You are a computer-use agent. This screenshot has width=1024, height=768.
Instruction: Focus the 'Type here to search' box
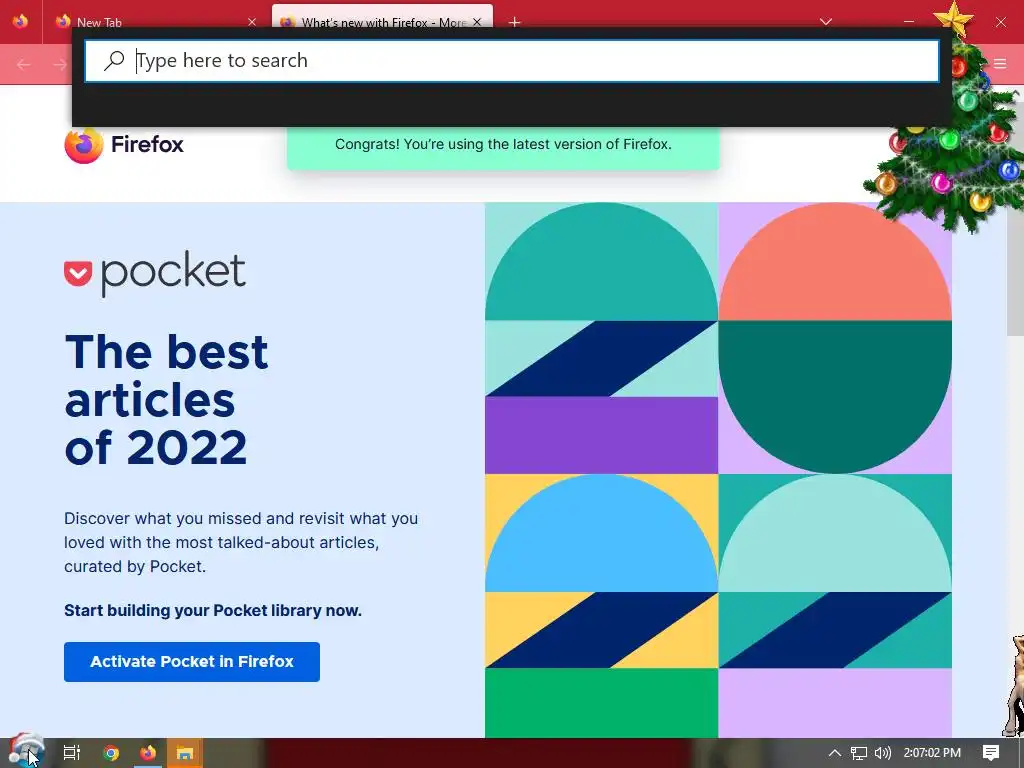512,61
